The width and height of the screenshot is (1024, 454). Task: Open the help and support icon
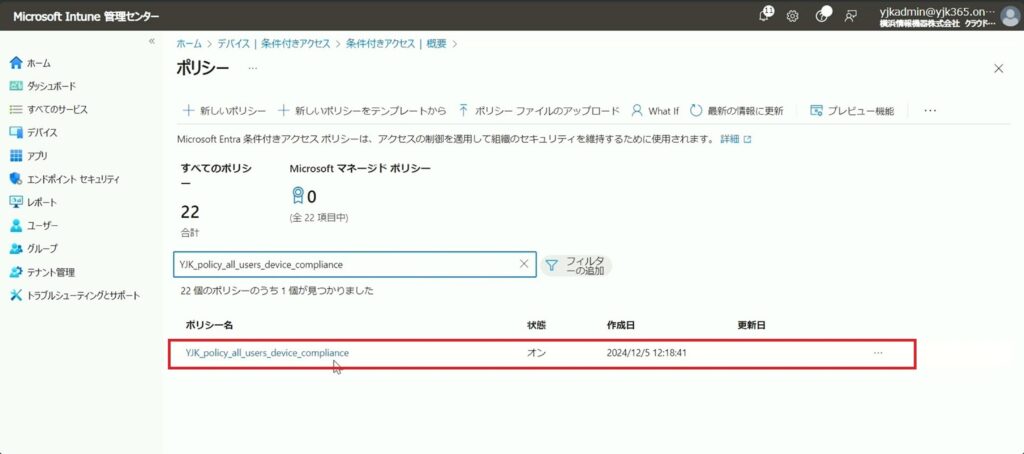coord(823,15)
